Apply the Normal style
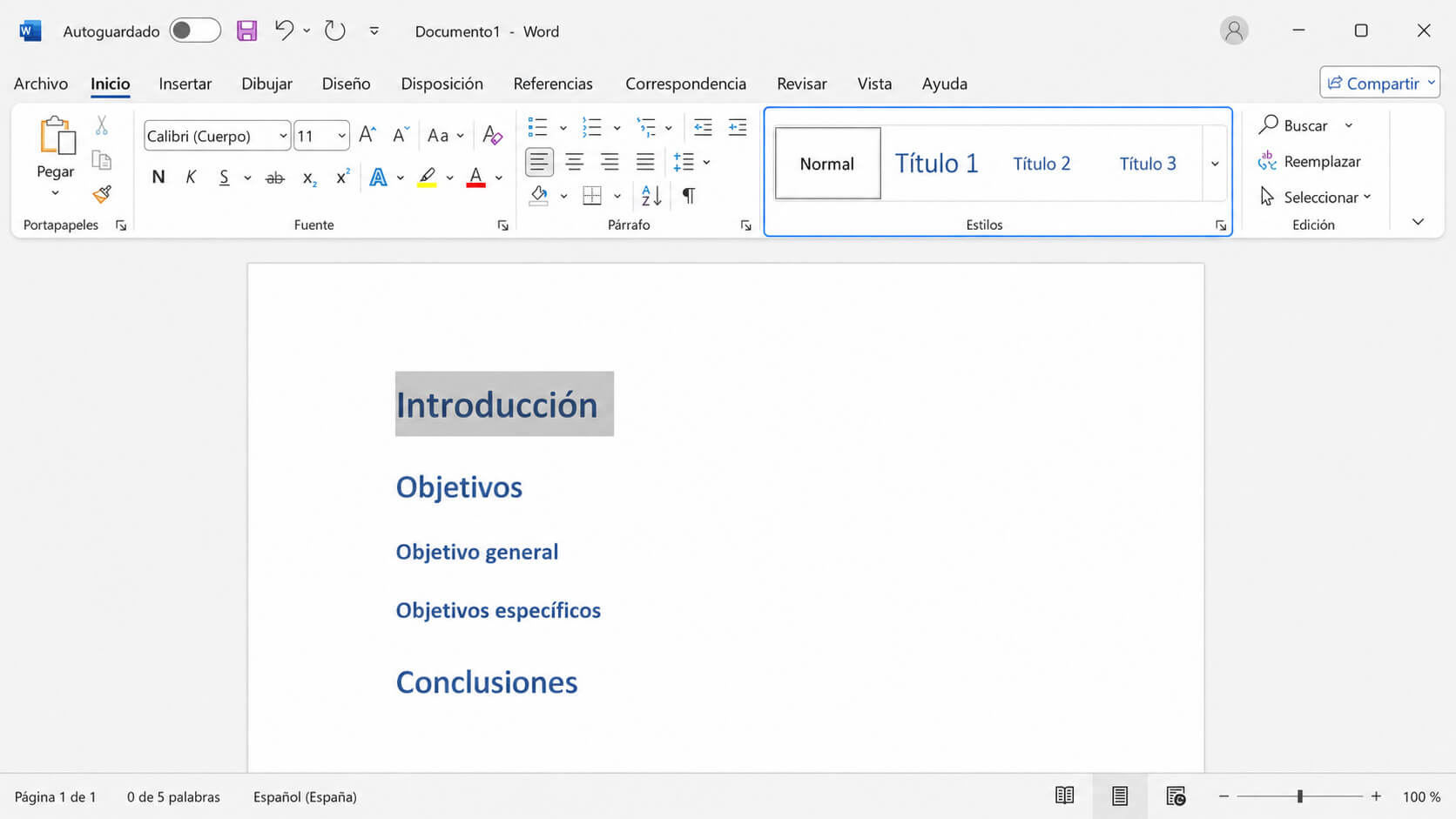Image resolution: width=1456 pixels, height=819 pixels. click(827, 164)
